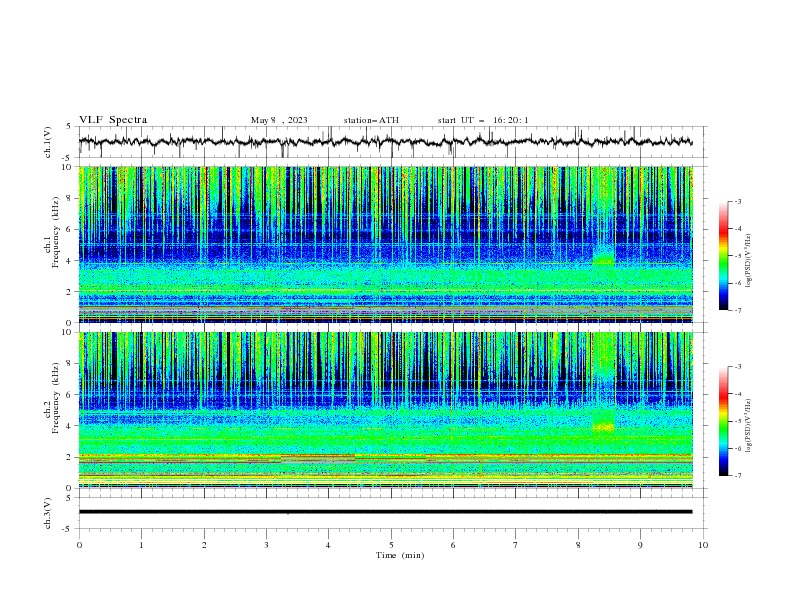Viewport: 792px width, 612px height.
Task: Click the upper color bar's log(PSD) label
Action: tap(748, 261)
